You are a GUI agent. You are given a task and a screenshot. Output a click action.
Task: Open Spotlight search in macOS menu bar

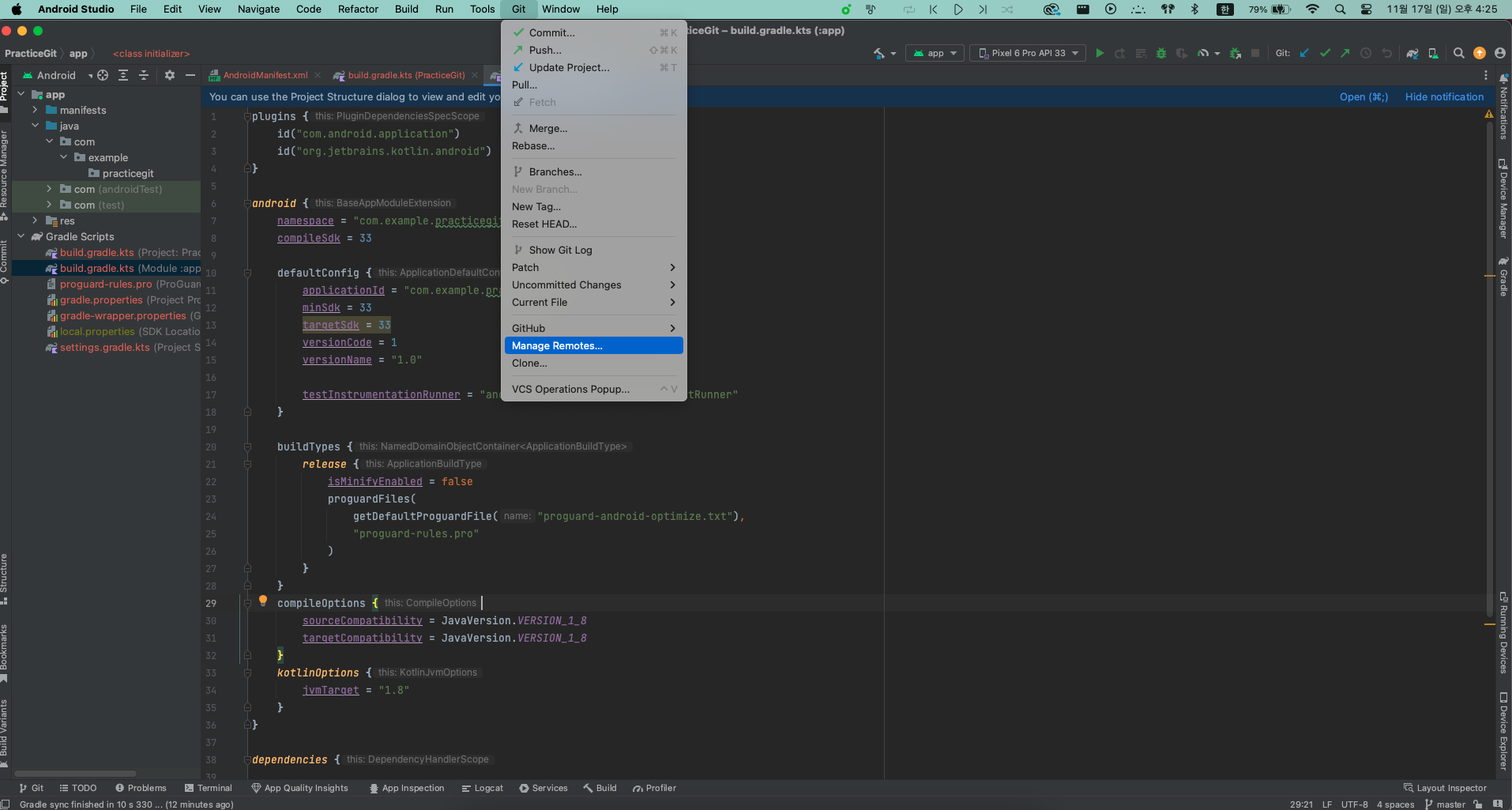[x=1340, y=9]
